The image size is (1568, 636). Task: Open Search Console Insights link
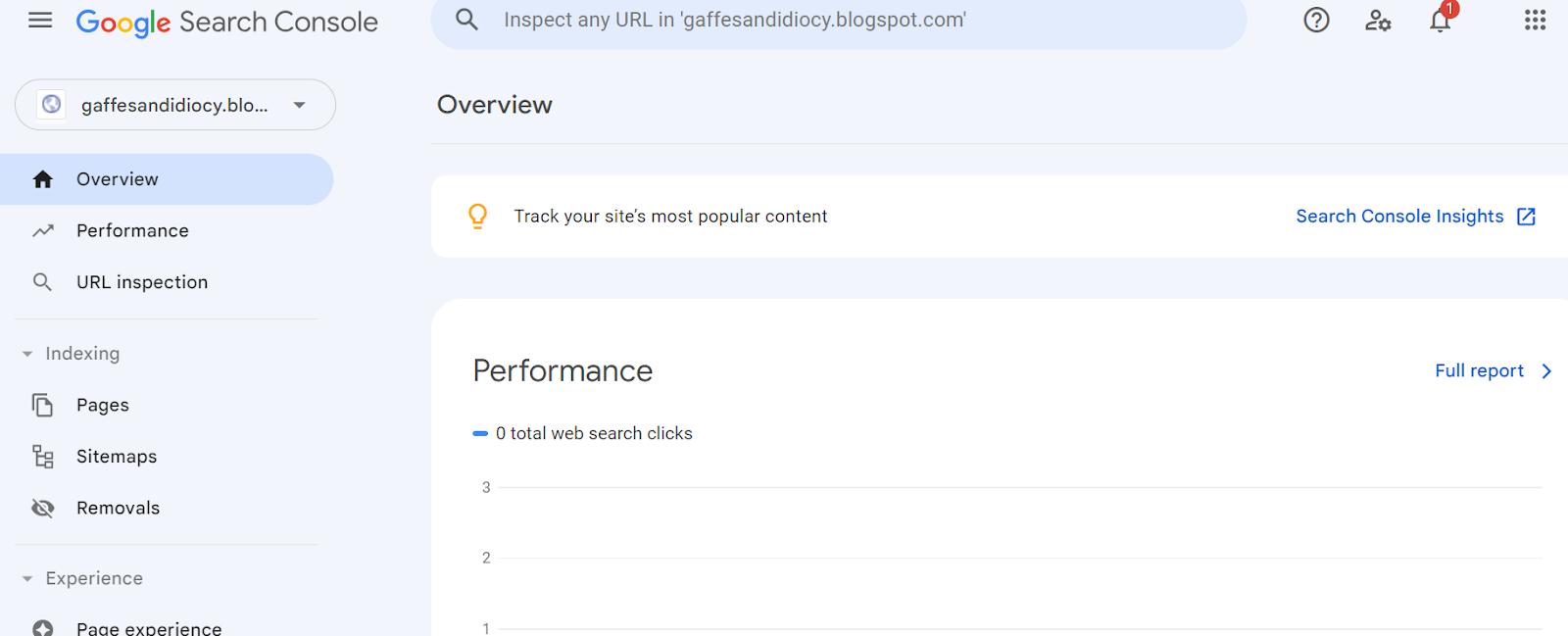1414,217
